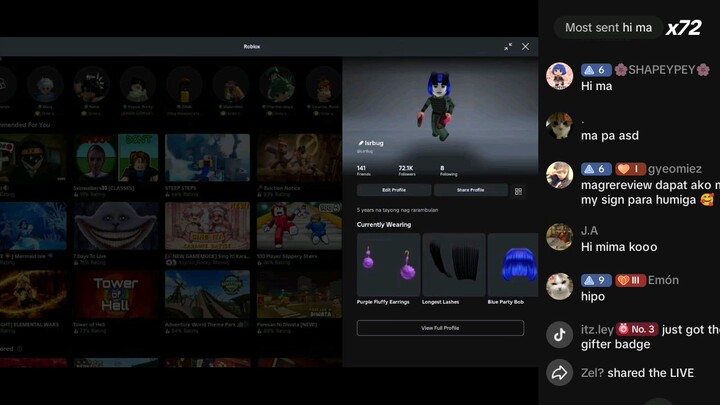The width and height of the screenshot is (720, 405).
Task: Tap gyeomiez's avatar in the live chat
Action: (x=560, y=175)
